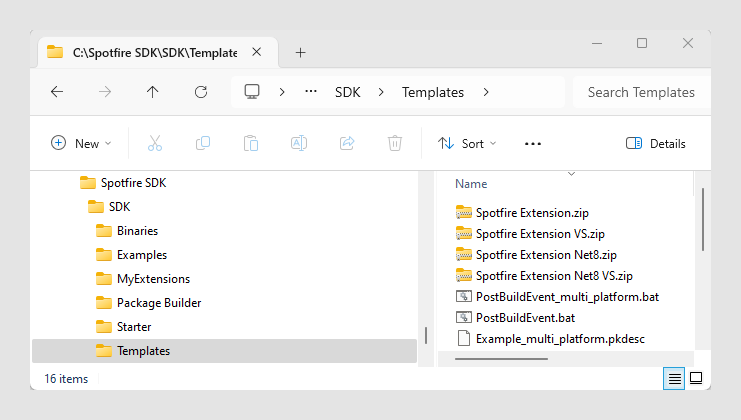This screenshot has width=741, height=420.
Task: Open the See more options menu
Action: tap(533, 143)
